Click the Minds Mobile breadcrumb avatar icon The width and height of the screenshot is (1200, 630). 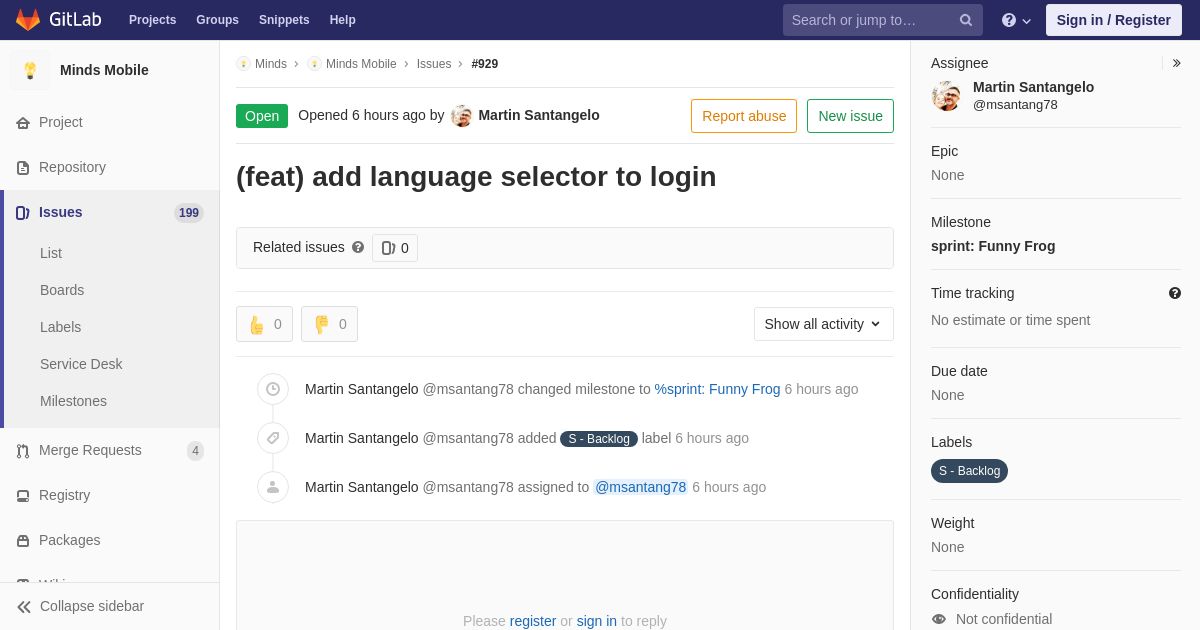click(314, 64)
